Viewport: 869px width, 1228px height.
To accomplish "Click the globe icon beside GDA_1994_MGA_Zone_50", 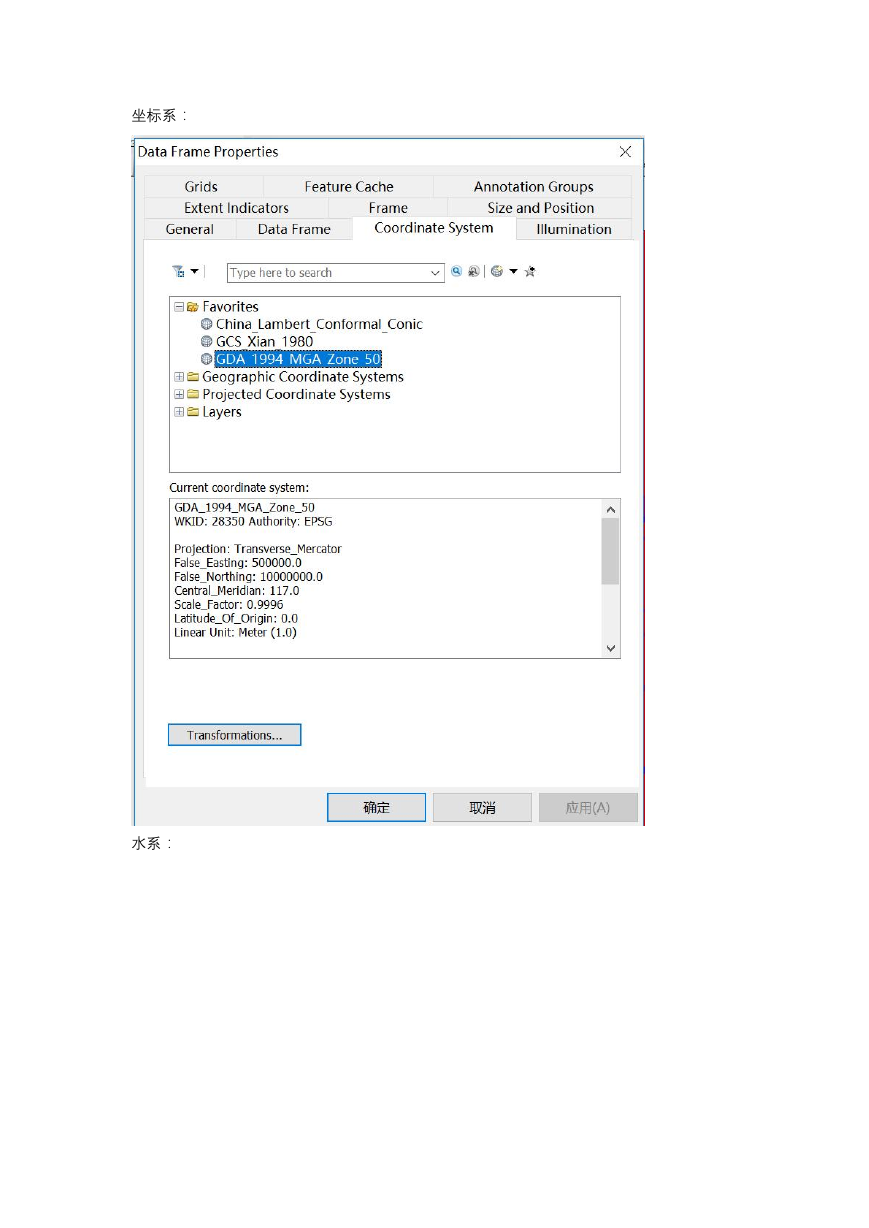I will coord(207,359).
